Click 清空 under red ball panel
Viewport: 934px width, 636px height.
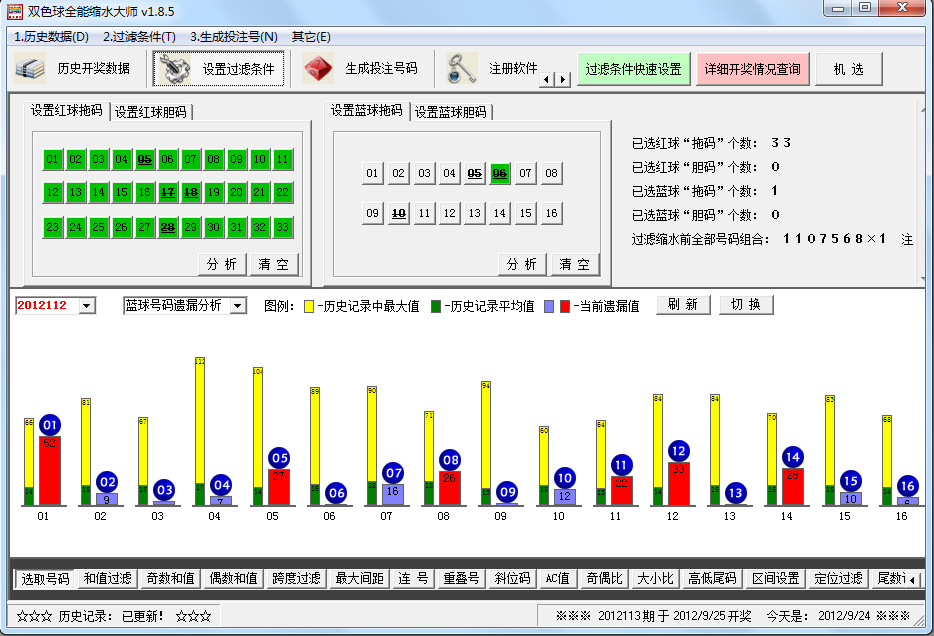pyautogui.click(x=273, y=264)
